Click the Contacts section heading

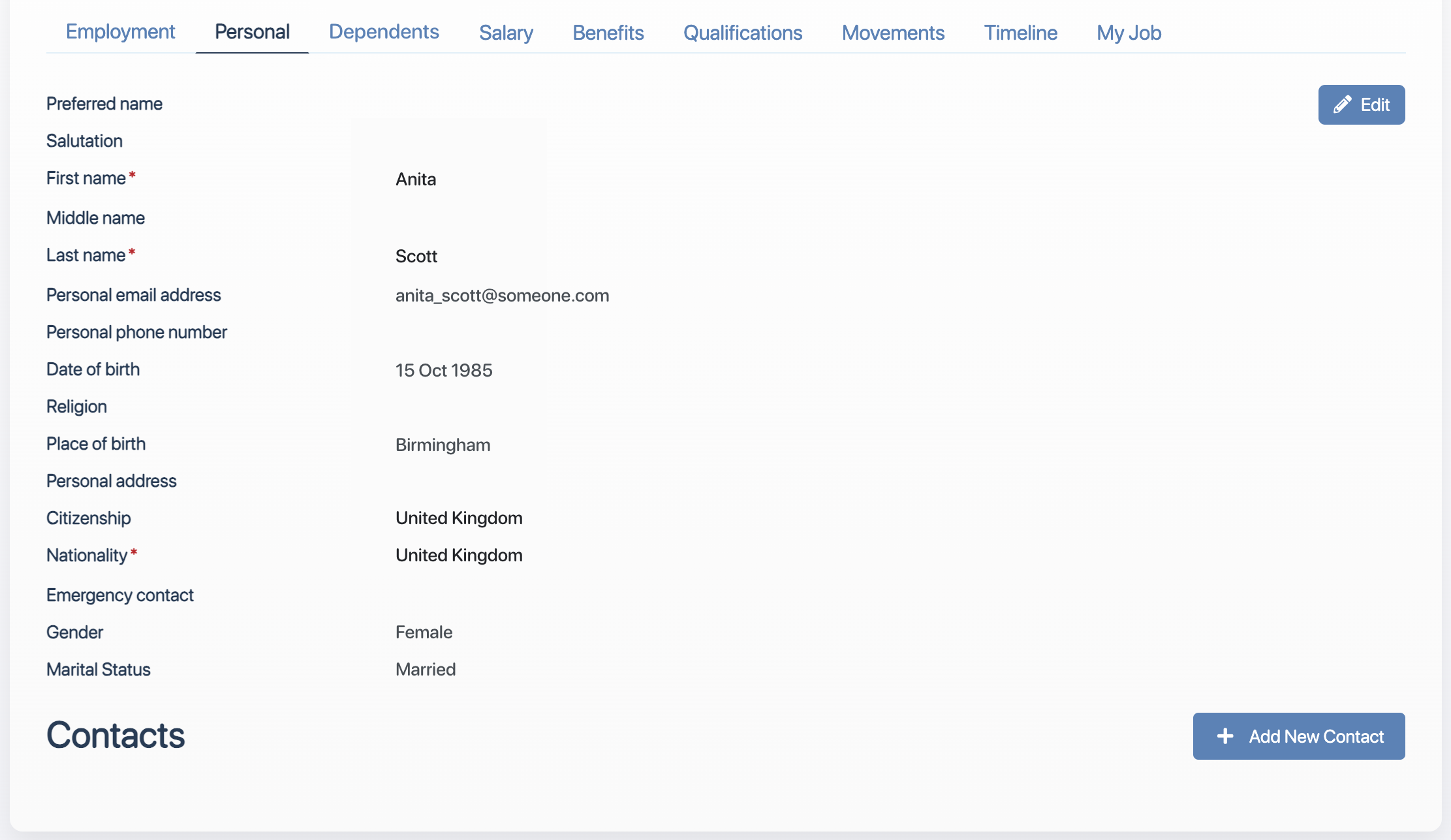coord(115,736)
